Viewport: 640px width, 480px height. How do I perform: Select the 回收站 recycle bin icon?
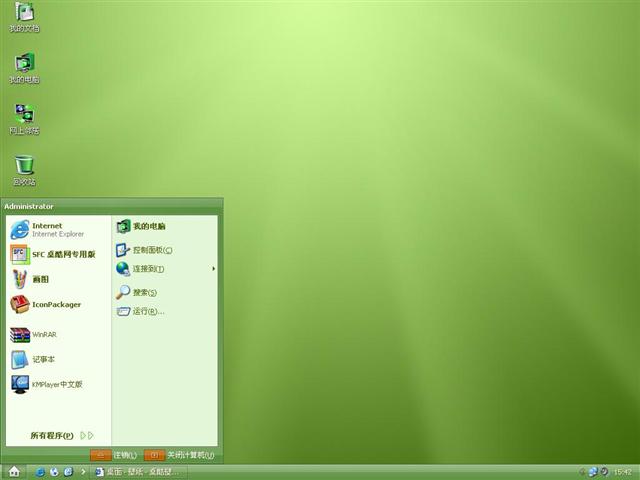pos(24,171)
